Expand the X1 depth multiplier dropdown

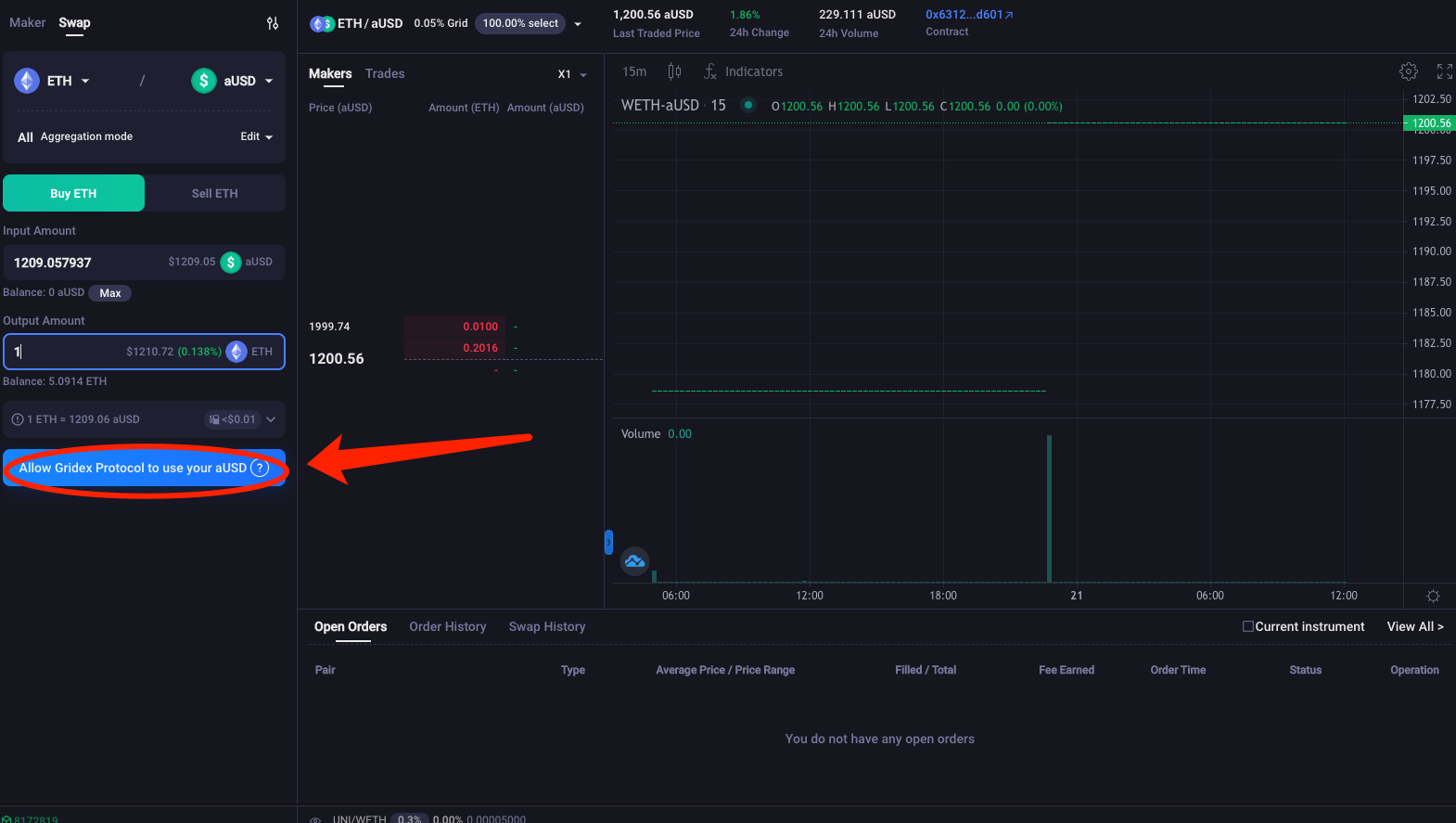[x=572, y=74]
